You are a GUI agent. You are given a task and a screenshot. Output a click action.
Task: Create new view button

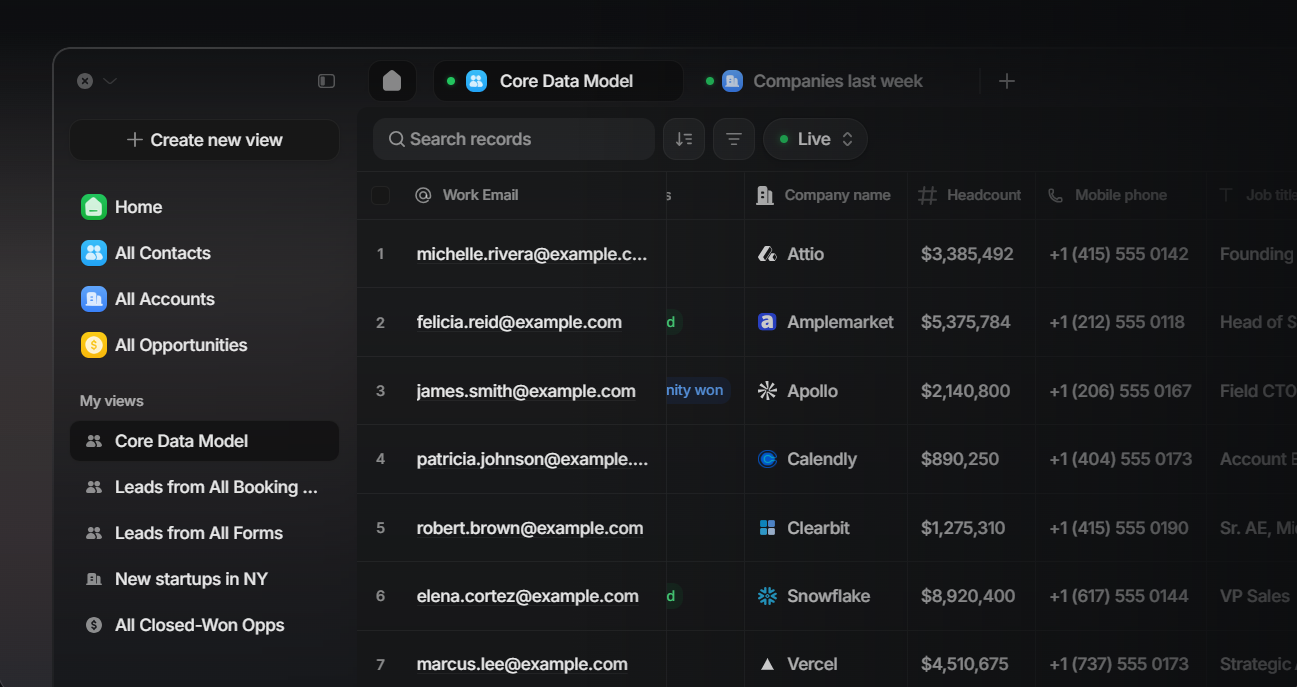click(x=204, y=140)
